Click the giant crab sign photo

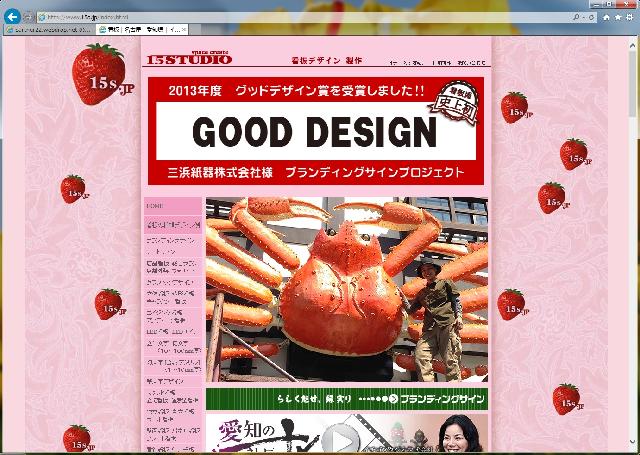[347, 289]
